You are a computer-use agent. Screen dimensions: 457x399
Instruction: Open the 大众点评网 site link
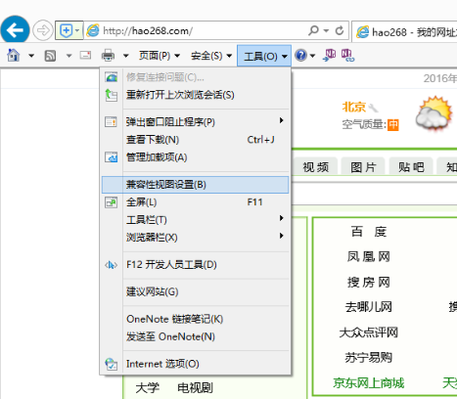369,332
